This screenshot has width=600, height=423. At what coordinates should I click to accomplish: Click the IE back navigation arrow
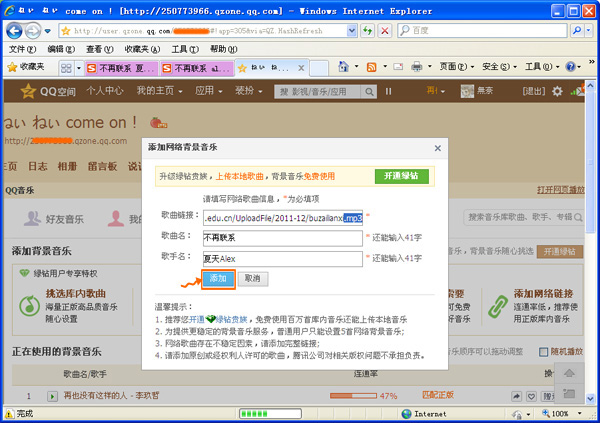14,31
